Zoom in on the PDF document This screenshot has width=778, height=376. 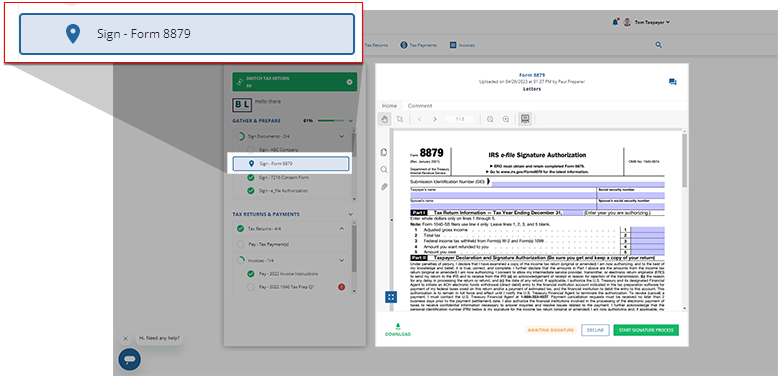pyautogui.click(x=506, y=119)
